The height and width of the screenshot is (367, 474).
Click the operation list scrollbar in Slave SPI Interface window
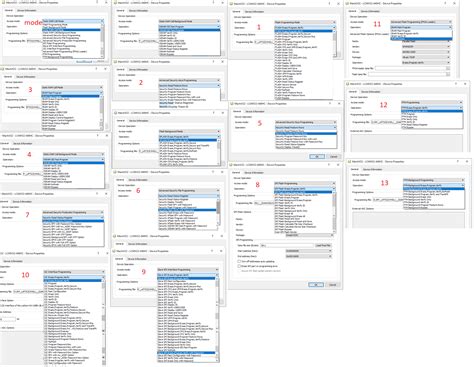pyautogui.click(x=218, y=320)
